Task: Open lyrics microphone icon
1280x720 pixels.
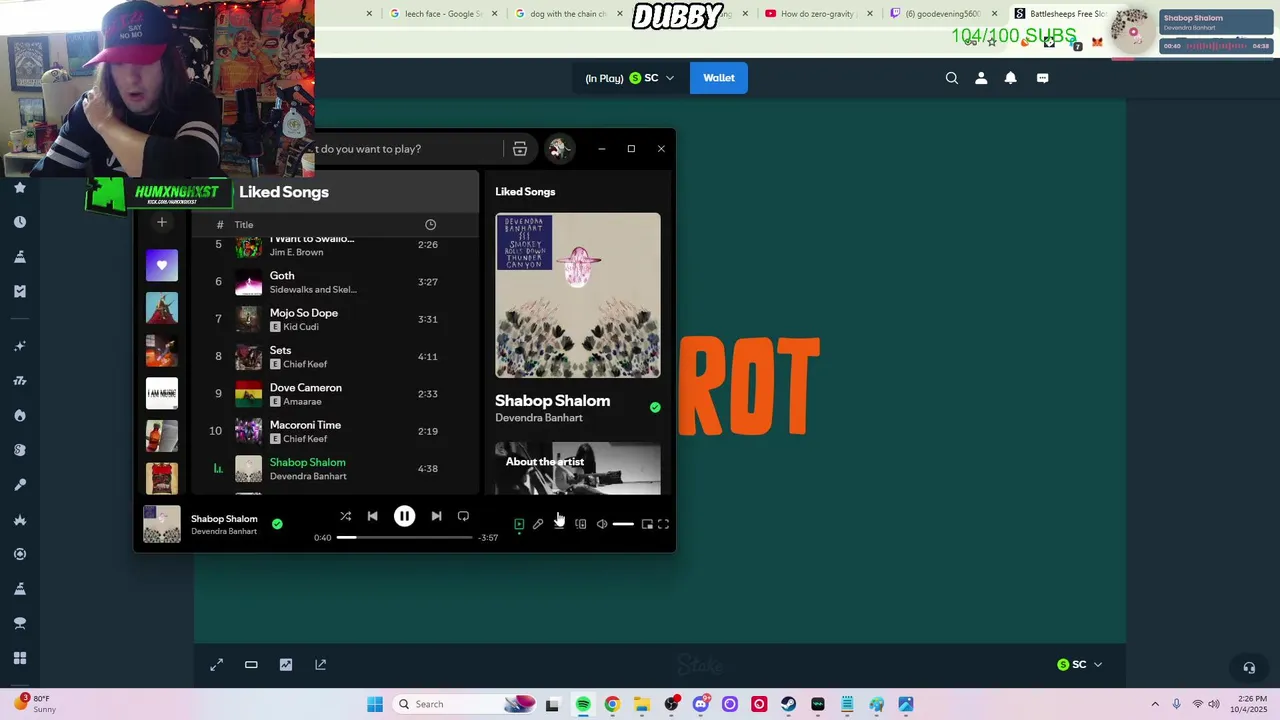Action: point(538,524)
